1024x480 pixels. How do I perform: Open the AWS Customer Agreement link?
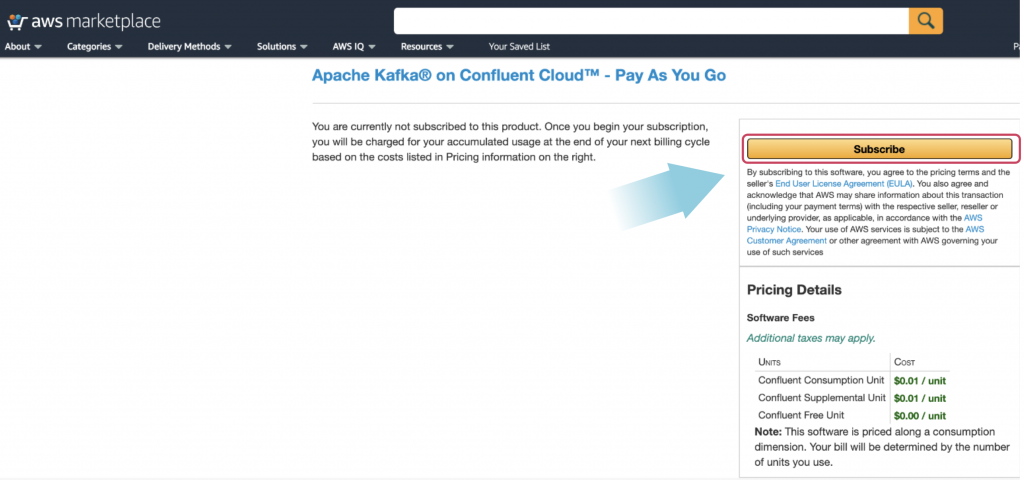point(866,234)
